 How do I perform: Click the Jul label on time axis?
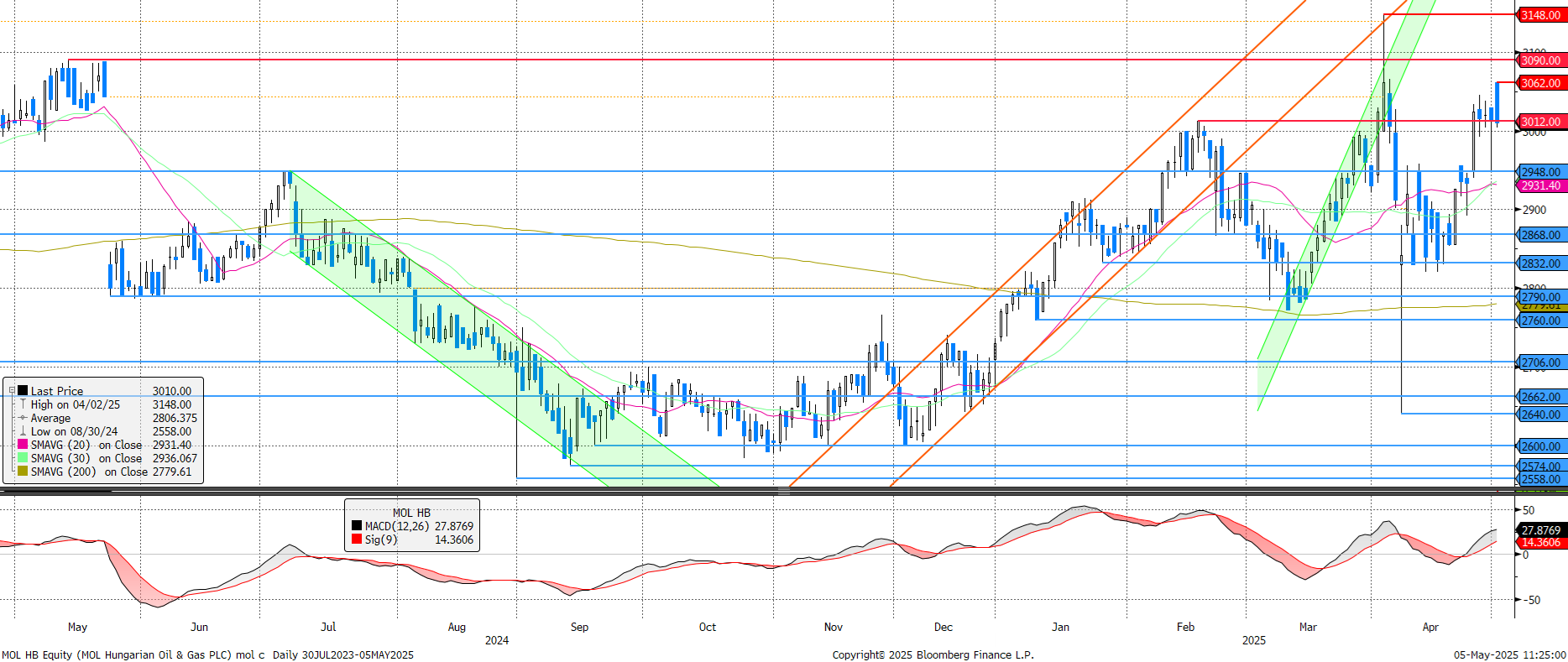(x=328, y=627)
